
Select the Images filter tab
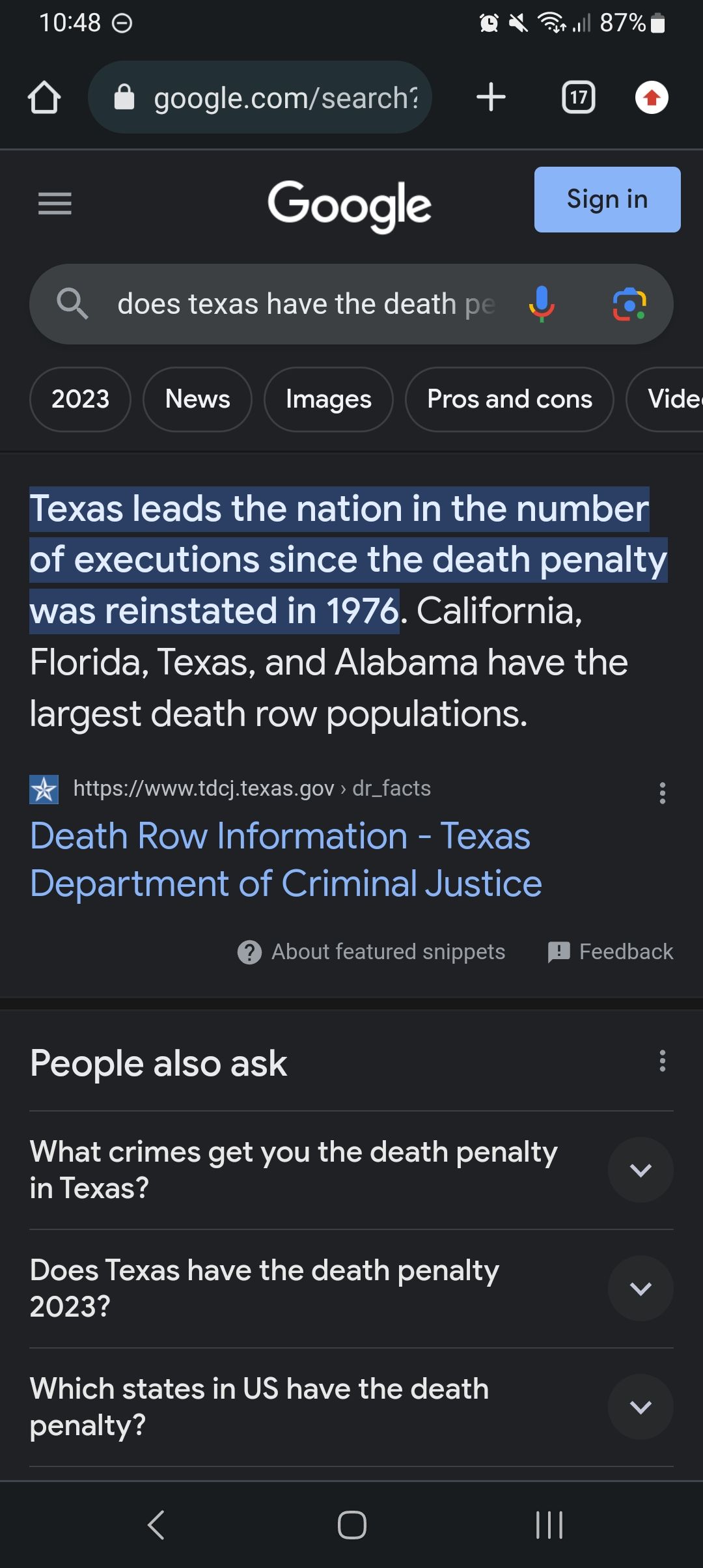tap(328, 399)
